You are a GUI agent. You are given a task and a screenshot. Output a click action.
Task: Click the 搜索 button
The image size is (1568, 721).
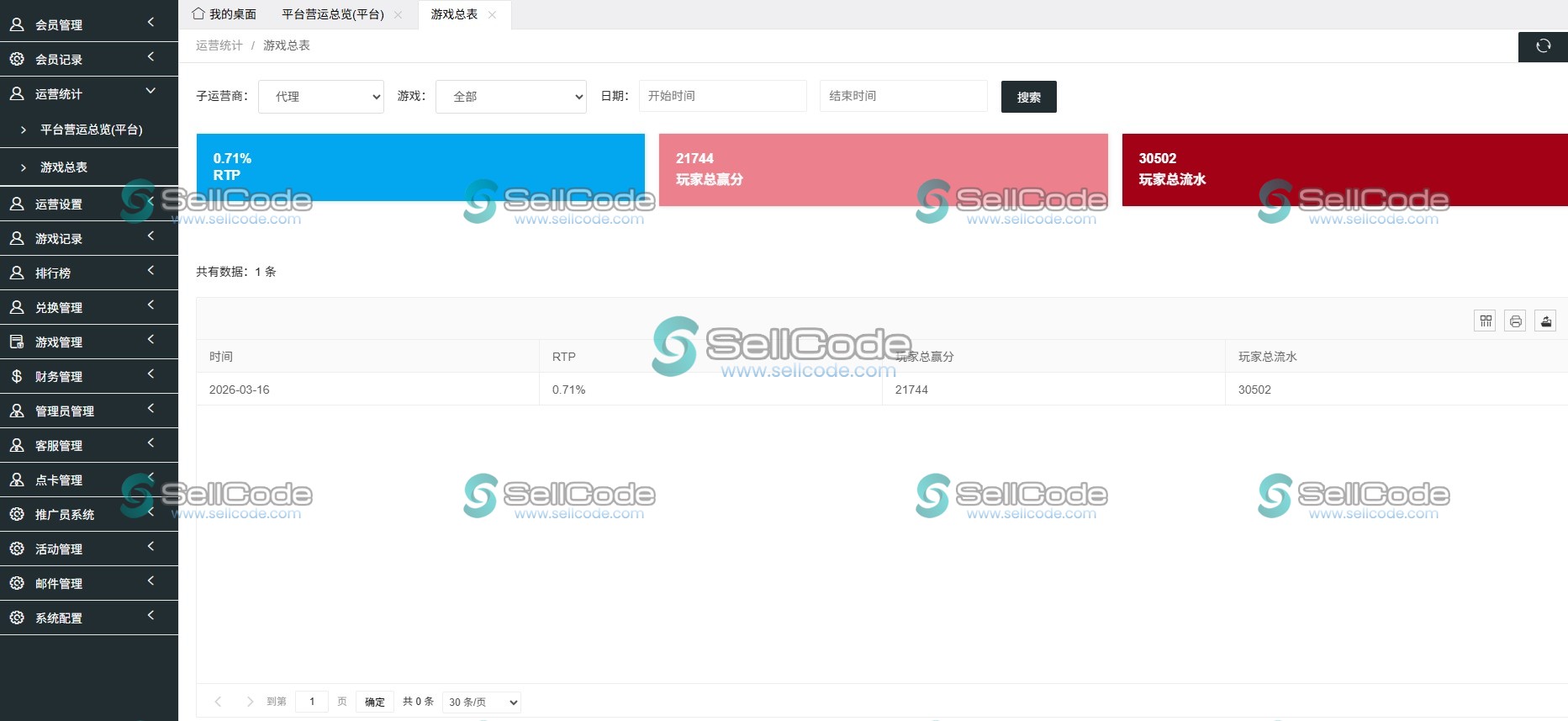(1029, 97)
